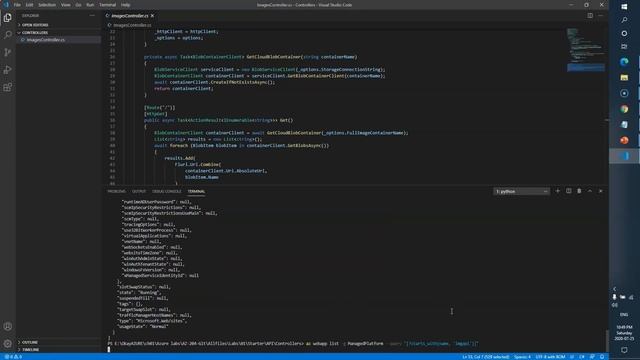
Task: Open the Edit menu
Action: tap(29, 5)
